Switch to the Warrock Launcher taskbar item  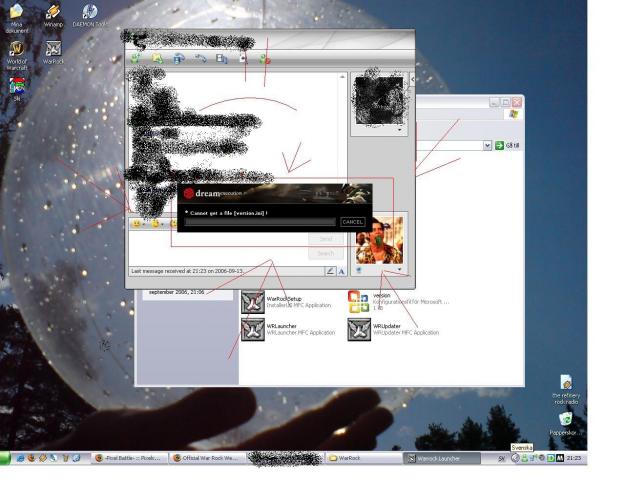click(442, 459)
